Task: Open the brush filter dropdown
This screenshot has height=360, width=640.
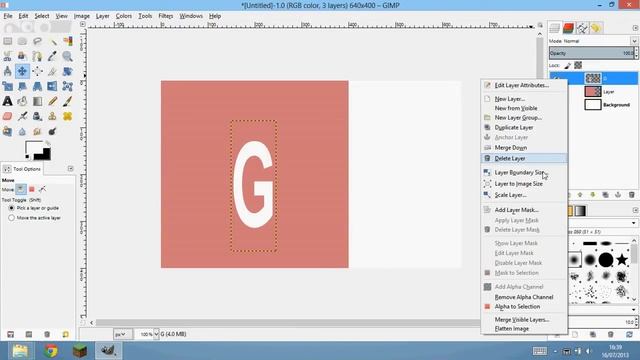Action: [633, 223]
